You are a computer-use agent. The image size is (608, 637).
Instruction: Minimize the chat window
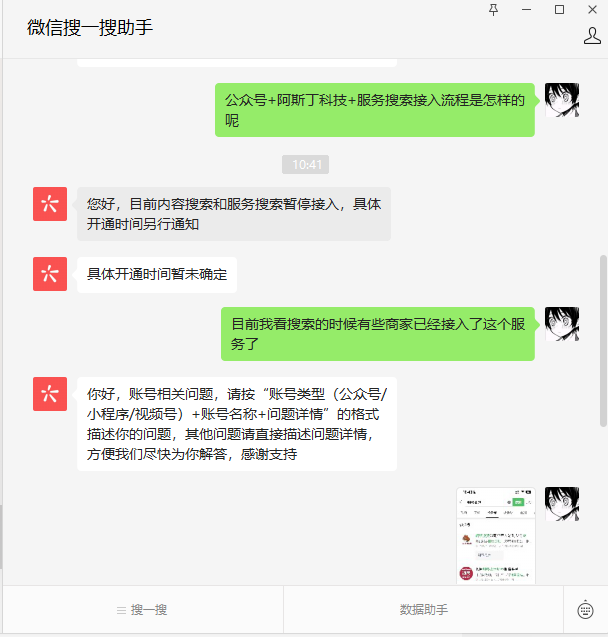tap(526, 10)
